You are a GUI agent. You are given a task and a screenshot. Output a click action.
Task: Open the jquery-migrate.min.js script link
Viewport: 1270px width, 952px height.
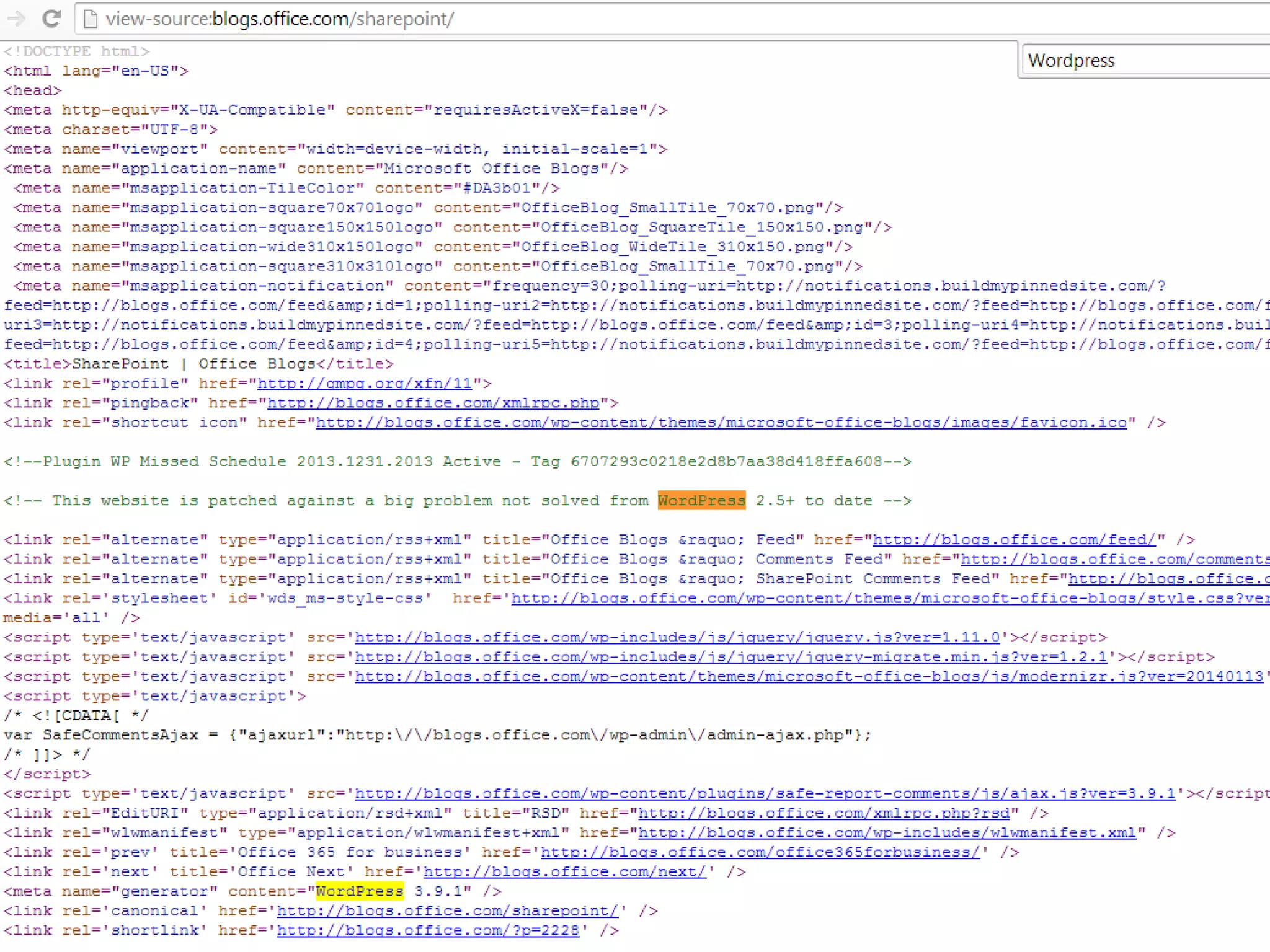point(730,657)
